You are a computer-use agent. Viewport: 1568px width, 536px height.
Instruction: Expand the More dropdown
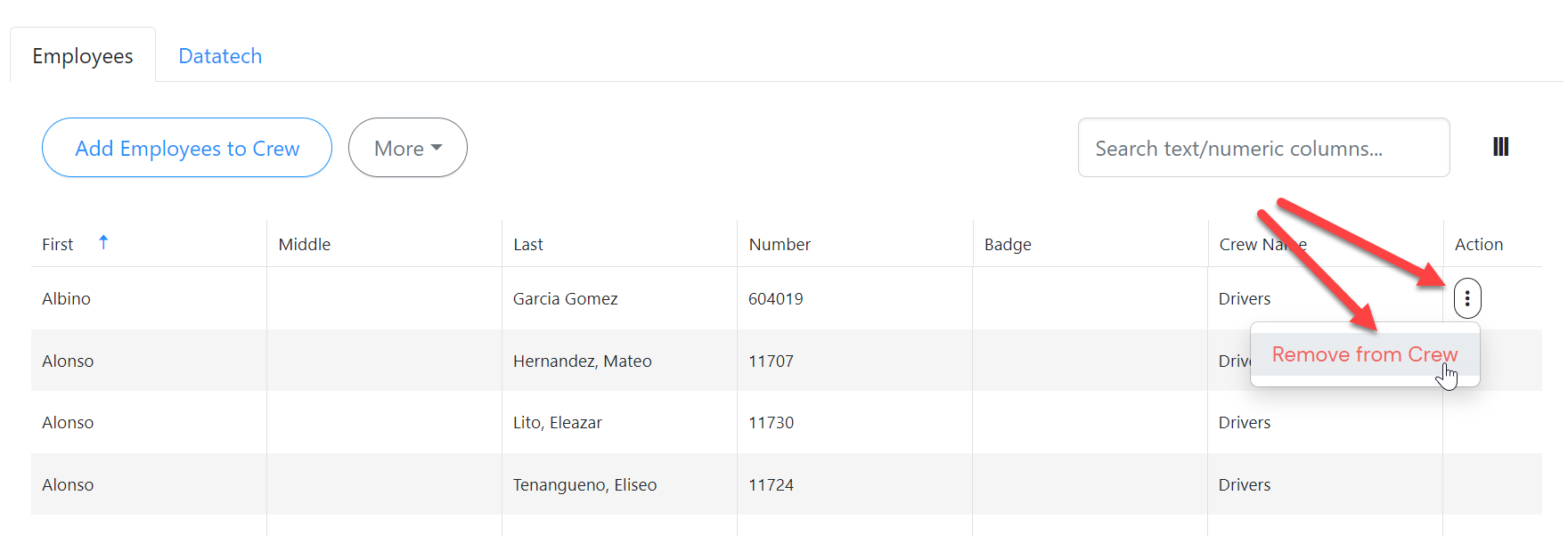point(407,148)
